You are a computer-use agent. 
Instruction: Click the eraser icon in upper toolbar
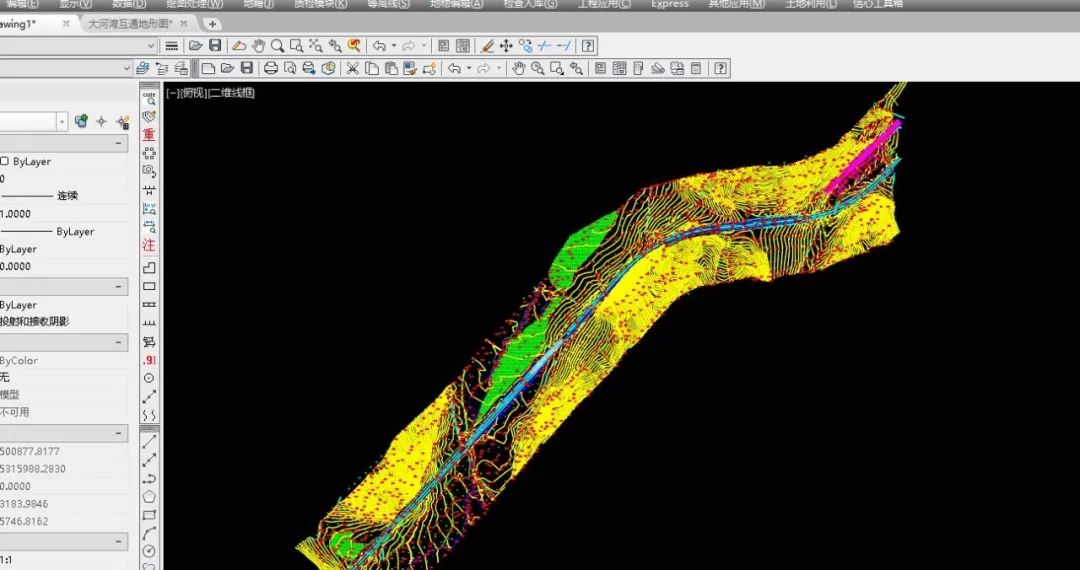[x=239, y=45]
